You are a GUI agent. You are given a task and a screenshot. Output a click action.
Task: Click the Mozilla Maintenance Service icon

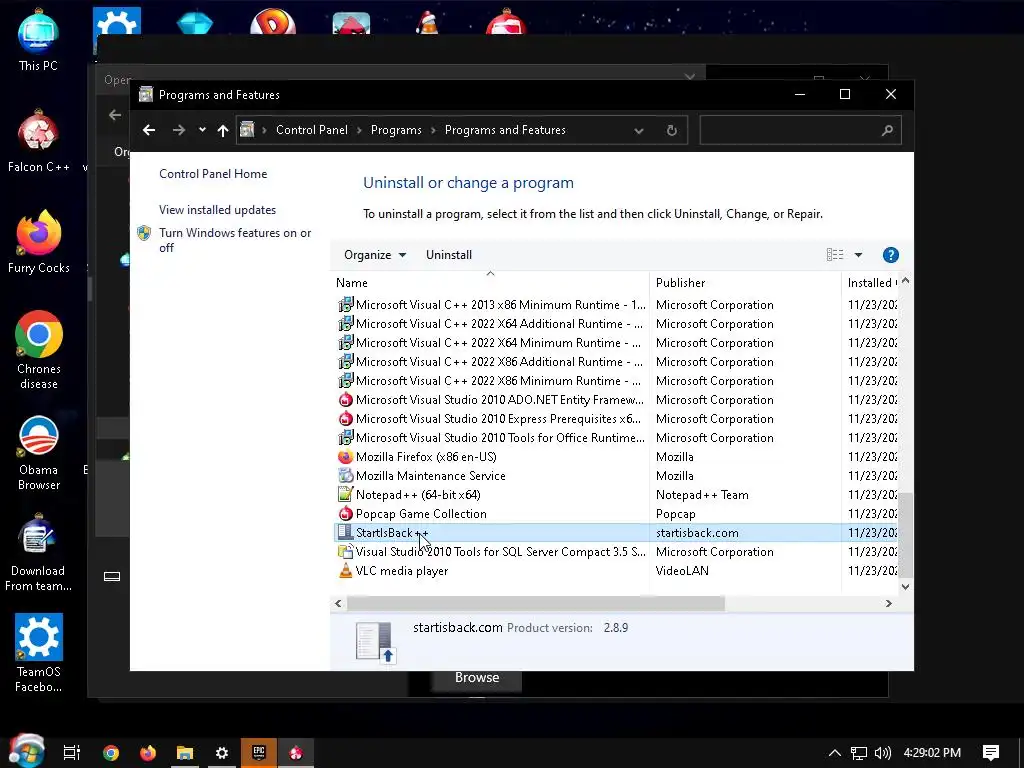[x=345, y=475]
